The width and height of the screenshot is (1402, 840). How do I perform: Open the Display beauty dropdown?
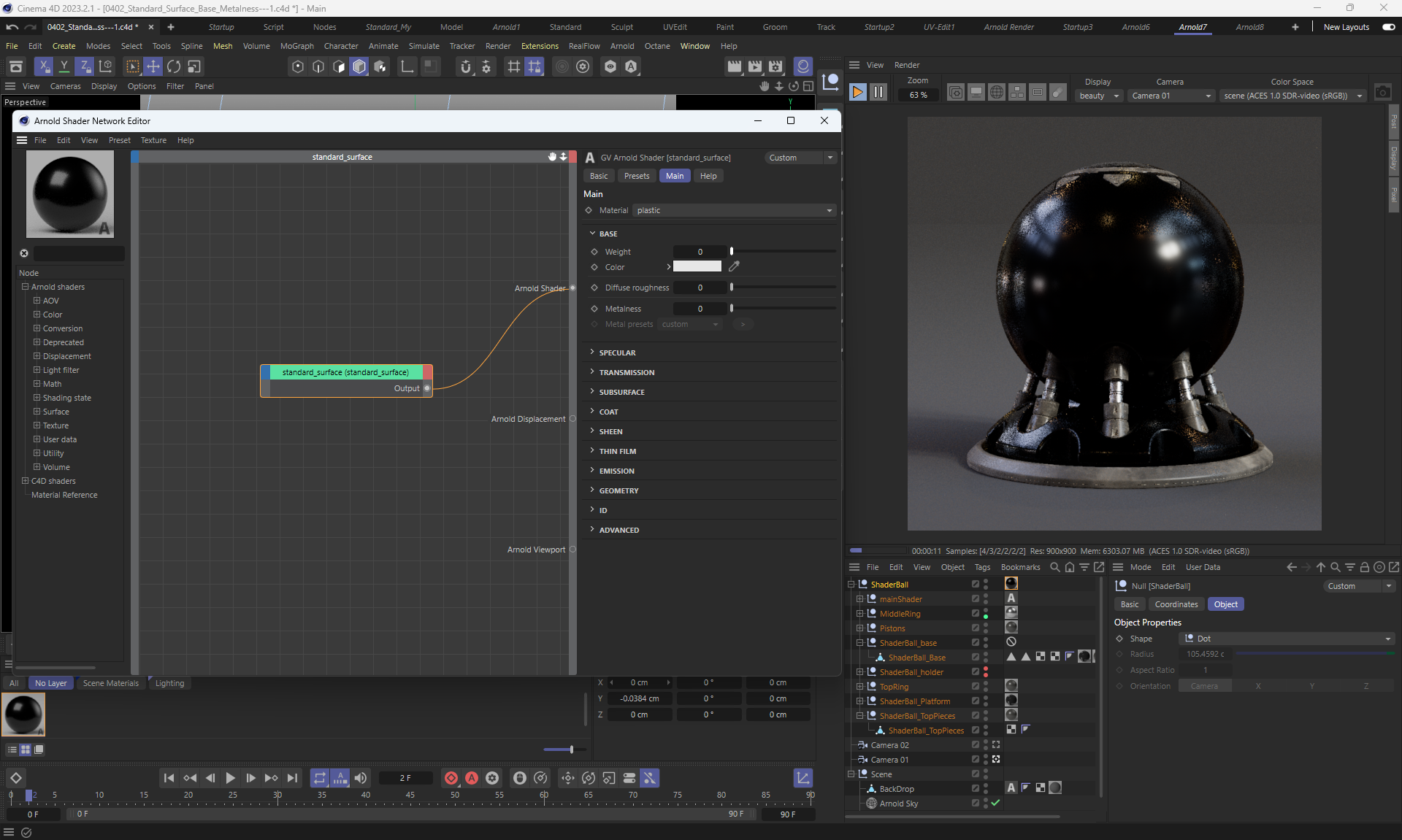point(1100,96)
